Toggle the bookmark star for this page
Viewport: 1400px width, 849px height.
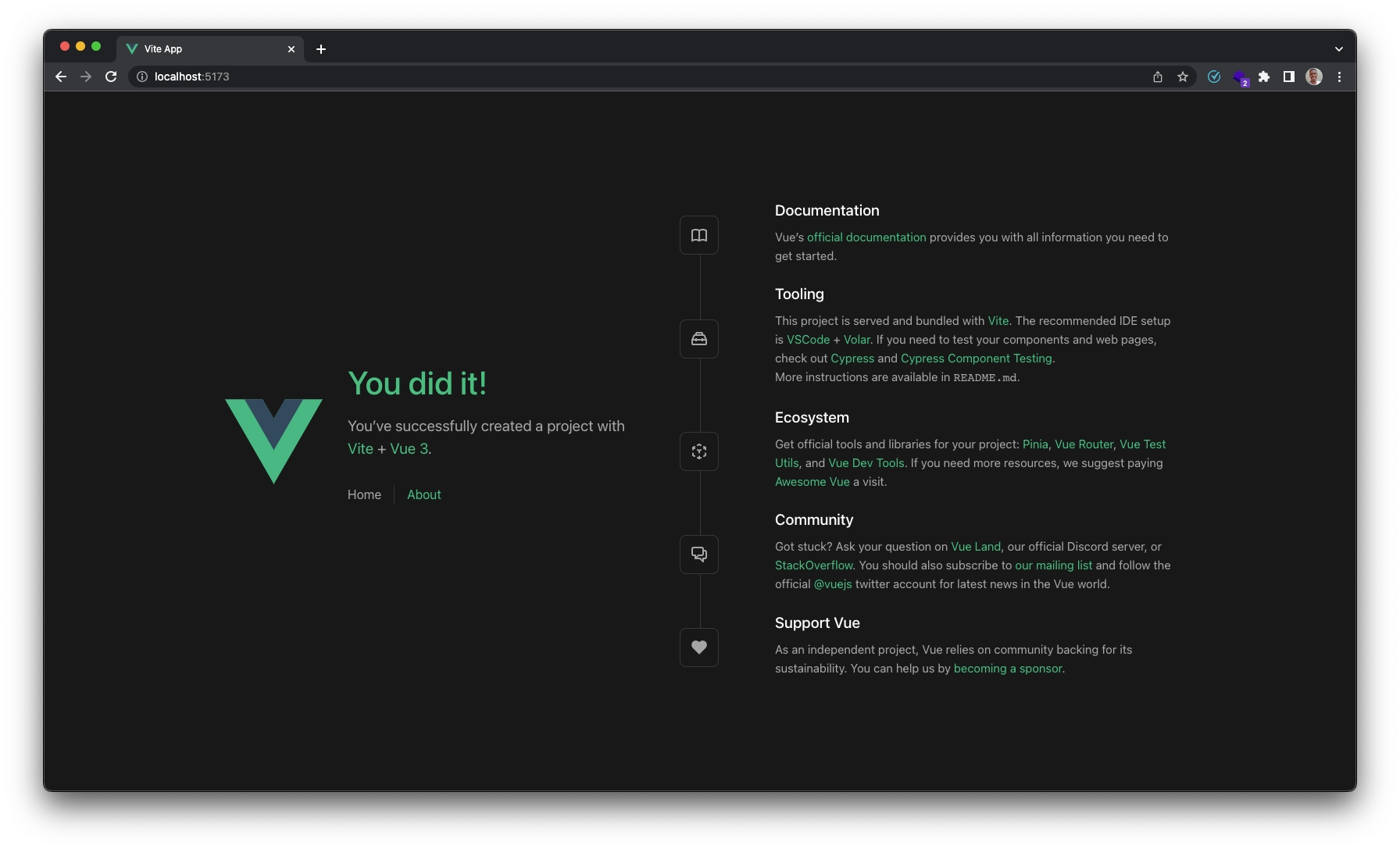pyautogui.click(x=1182, y=77)
